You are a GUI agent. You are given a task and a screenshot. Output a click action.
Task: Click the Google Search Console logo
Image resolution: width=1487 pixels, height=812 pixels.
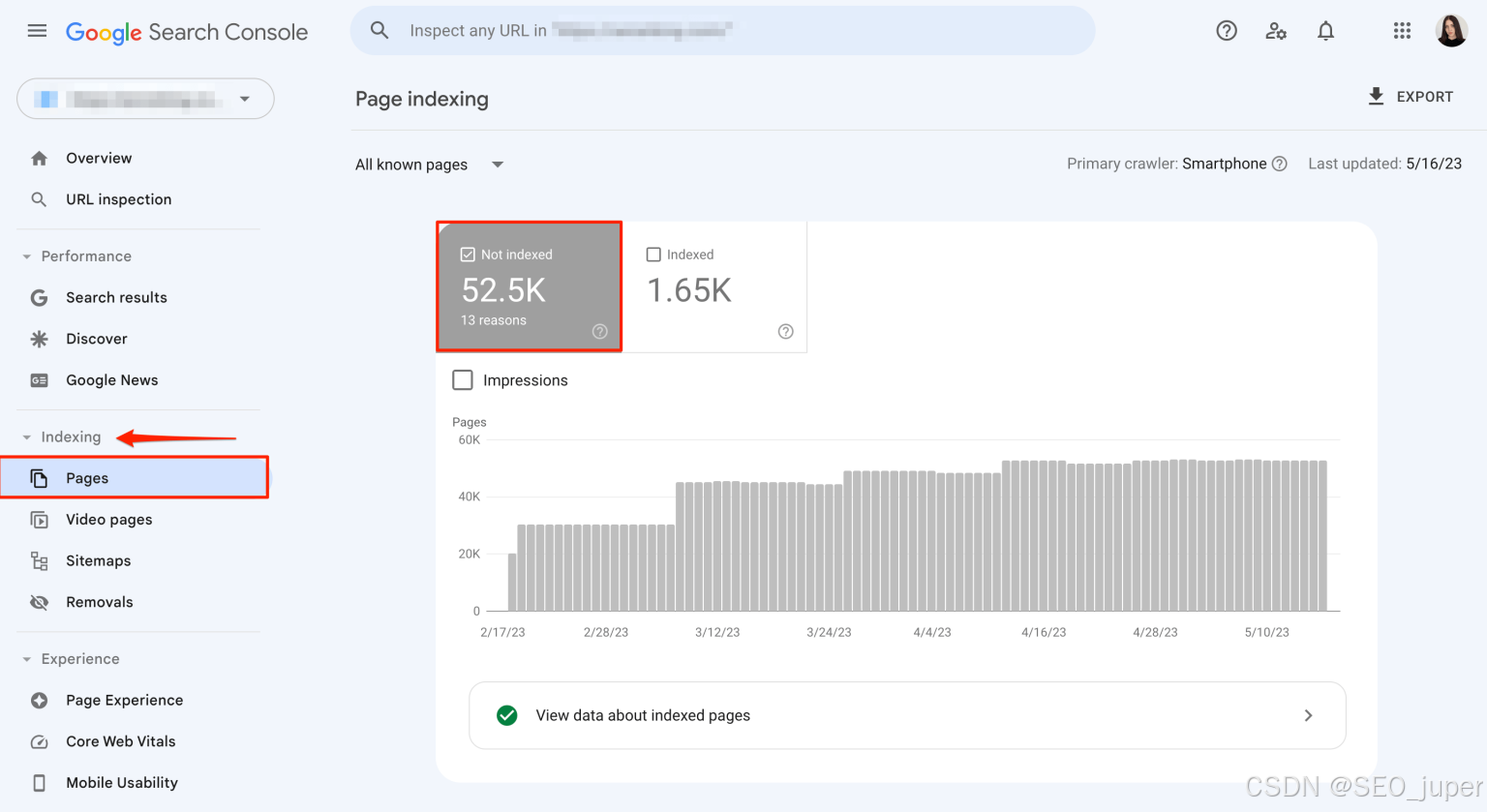[x=187, y=32]
